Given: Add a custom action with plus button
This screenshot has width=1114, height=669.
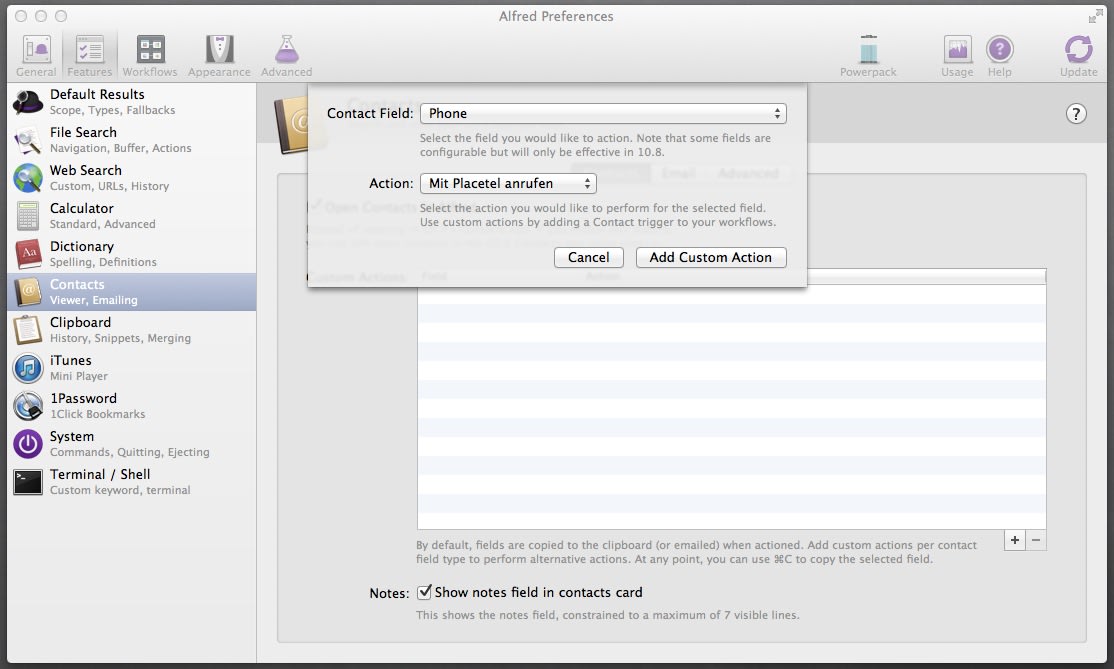Looking at the screenshot, I should pyautogui.click(x=1015, y=540).
